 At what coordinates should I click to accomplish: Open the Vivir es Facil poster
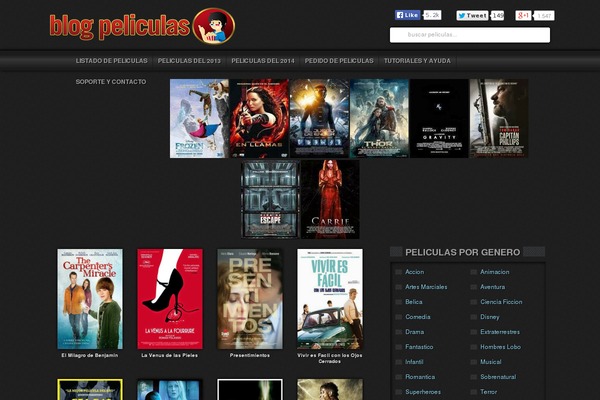tap(330, 299)
